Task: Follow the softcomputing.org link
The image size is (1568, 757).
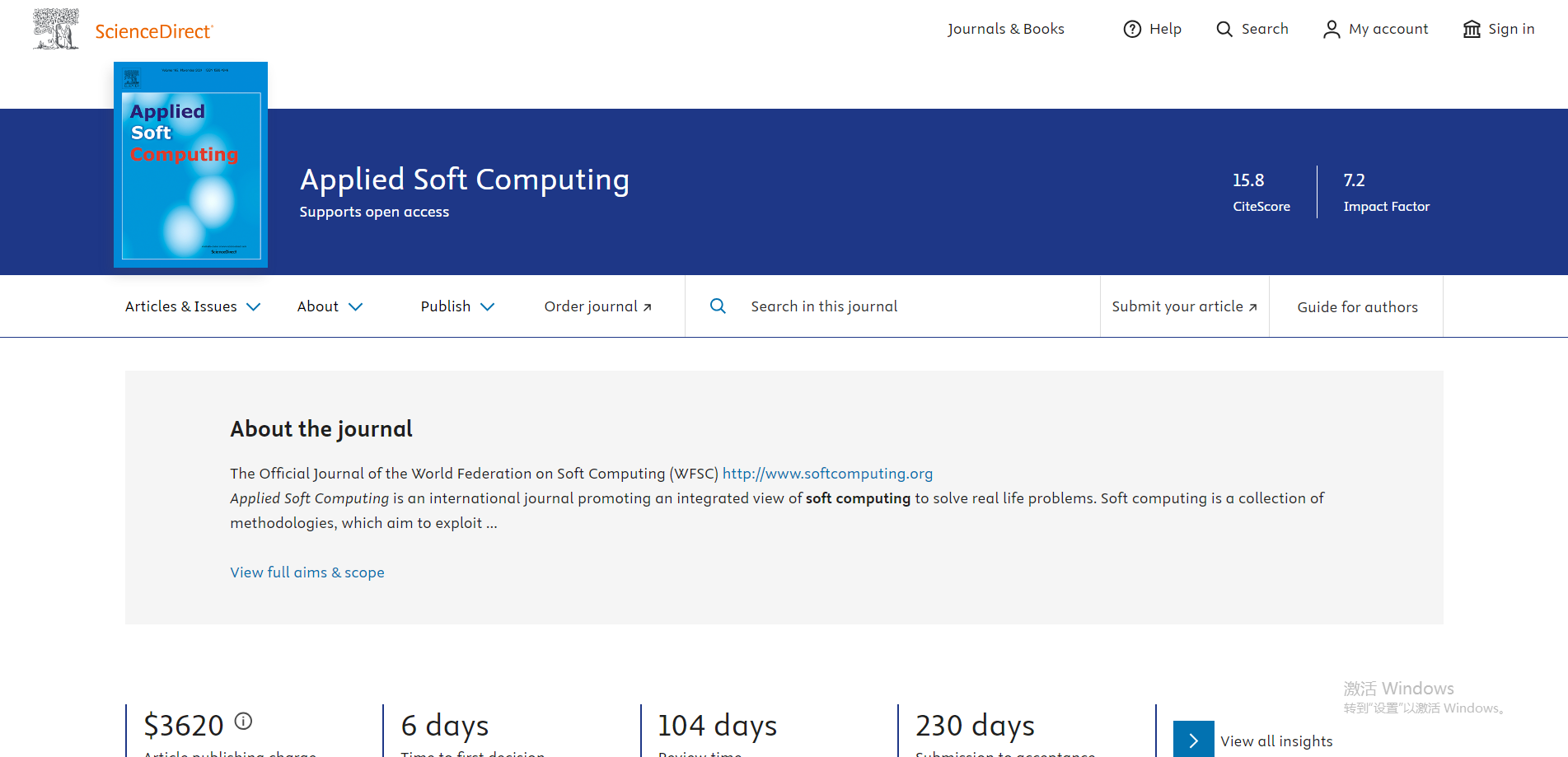Action: click(x=827, y=474)
